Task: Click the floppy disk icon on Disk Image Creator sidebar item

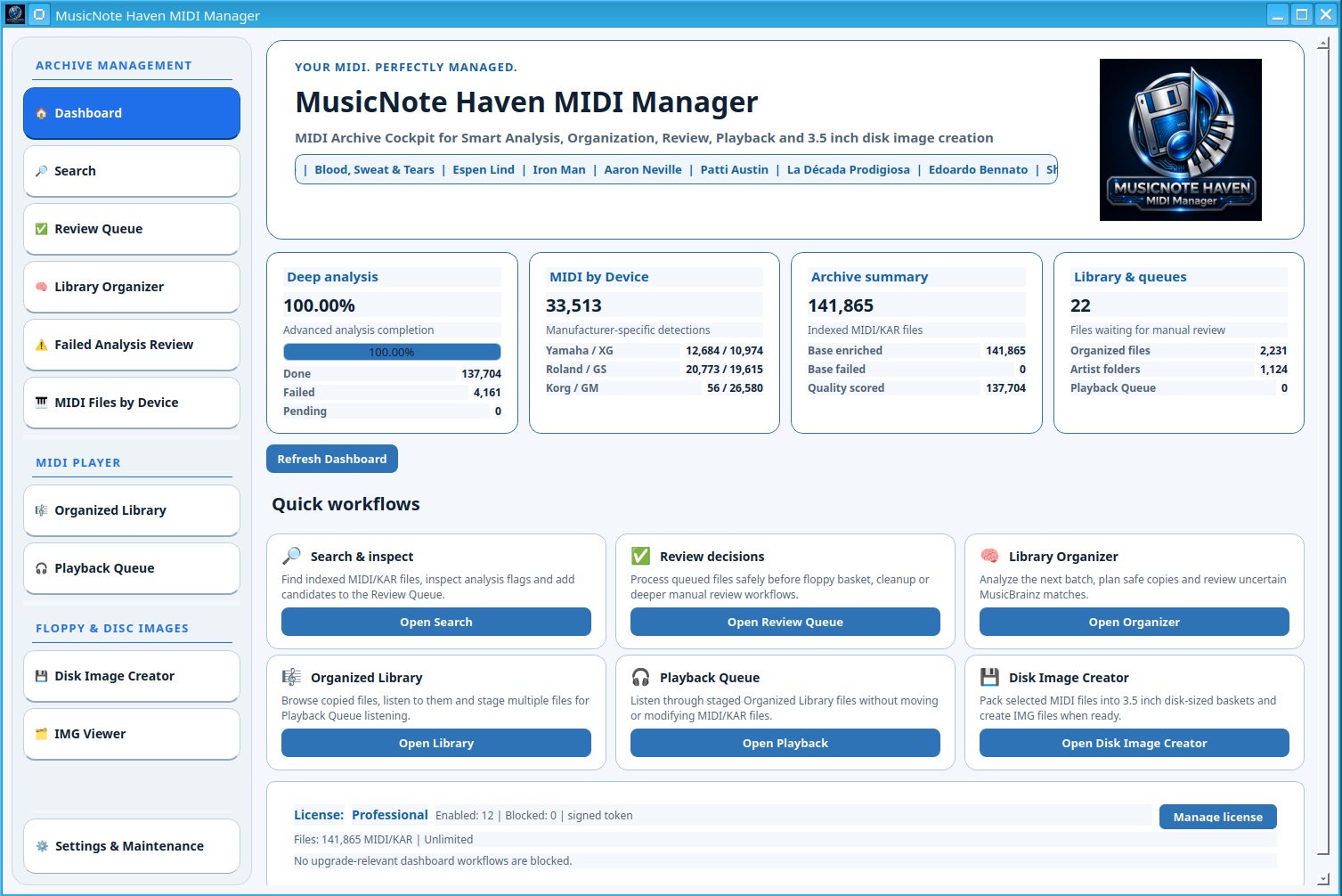Action: click(x=41, y=676)
